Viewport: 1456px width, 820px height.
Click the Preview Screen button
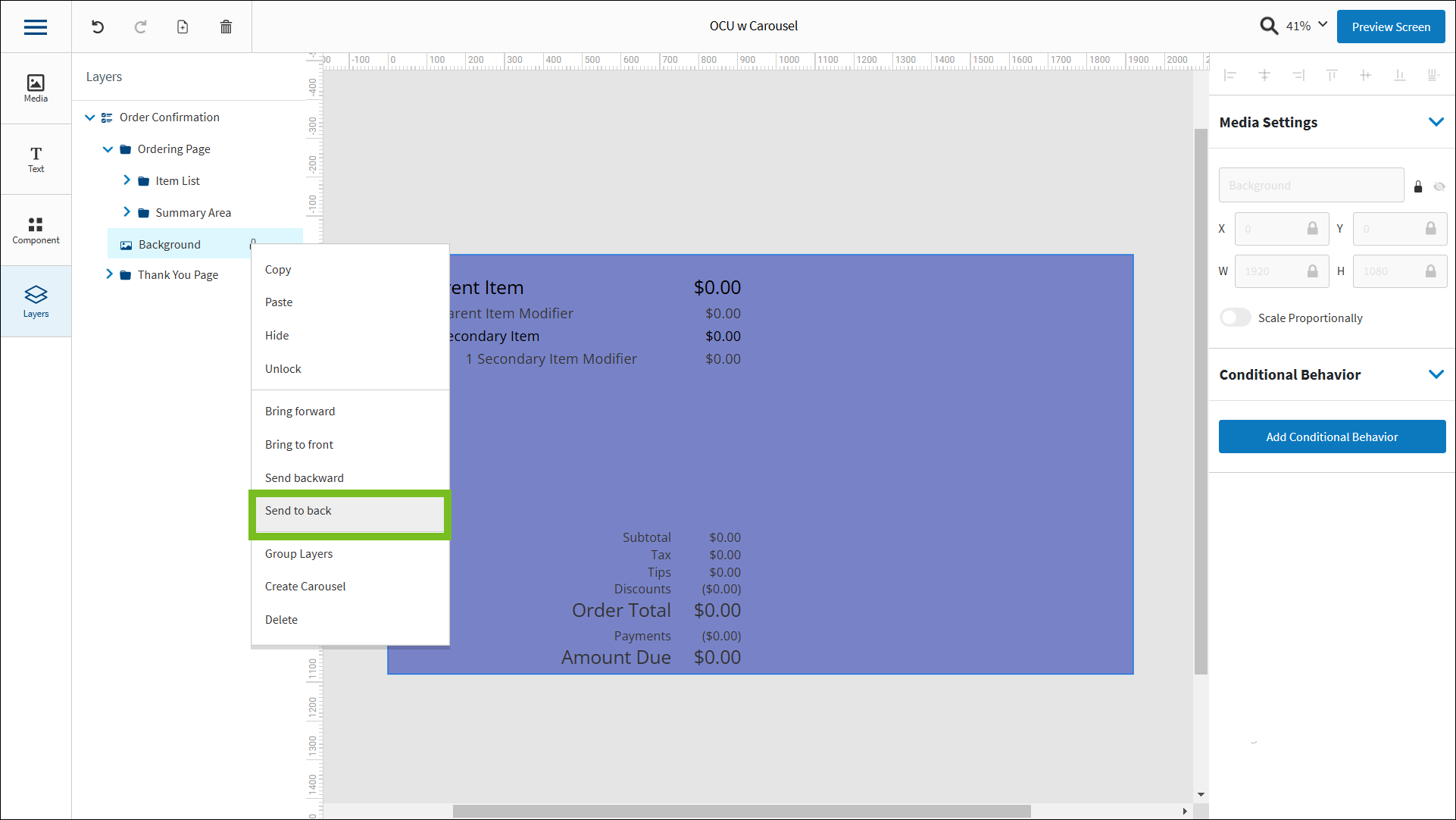coord(1390,27)
